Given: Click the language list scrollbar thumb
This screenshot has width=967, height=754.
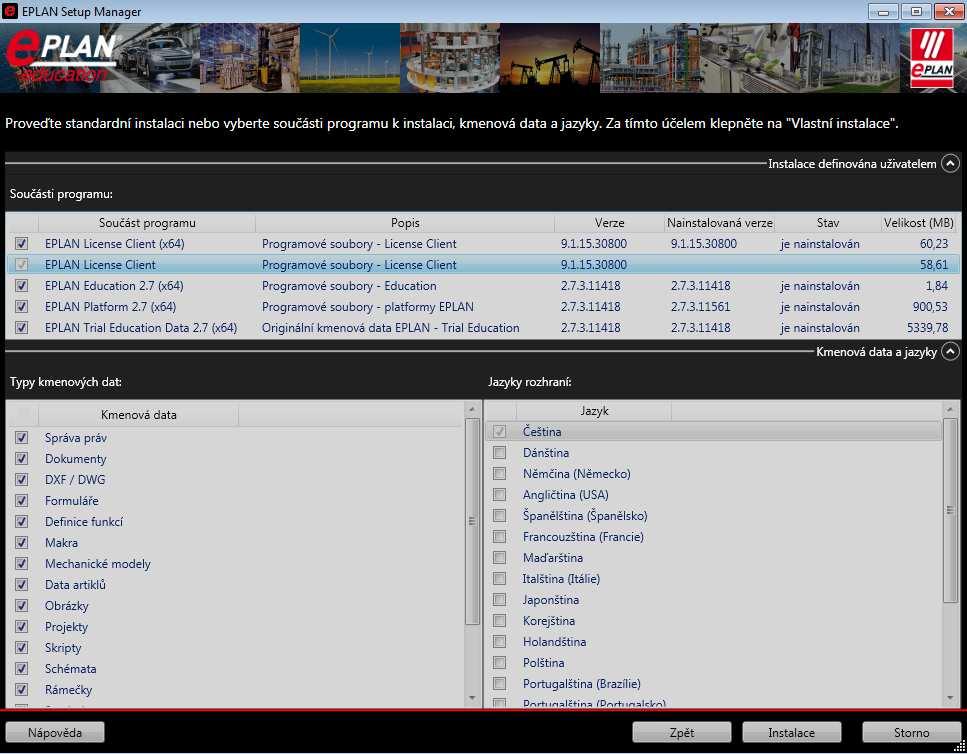Looking at the screenshot, I should click(x=950, y=510).
